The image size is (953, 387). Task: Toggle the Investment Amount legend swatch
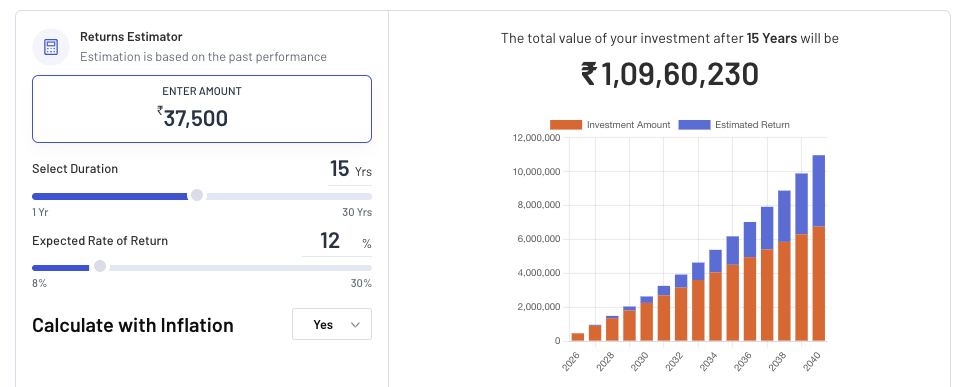(566, 125)
